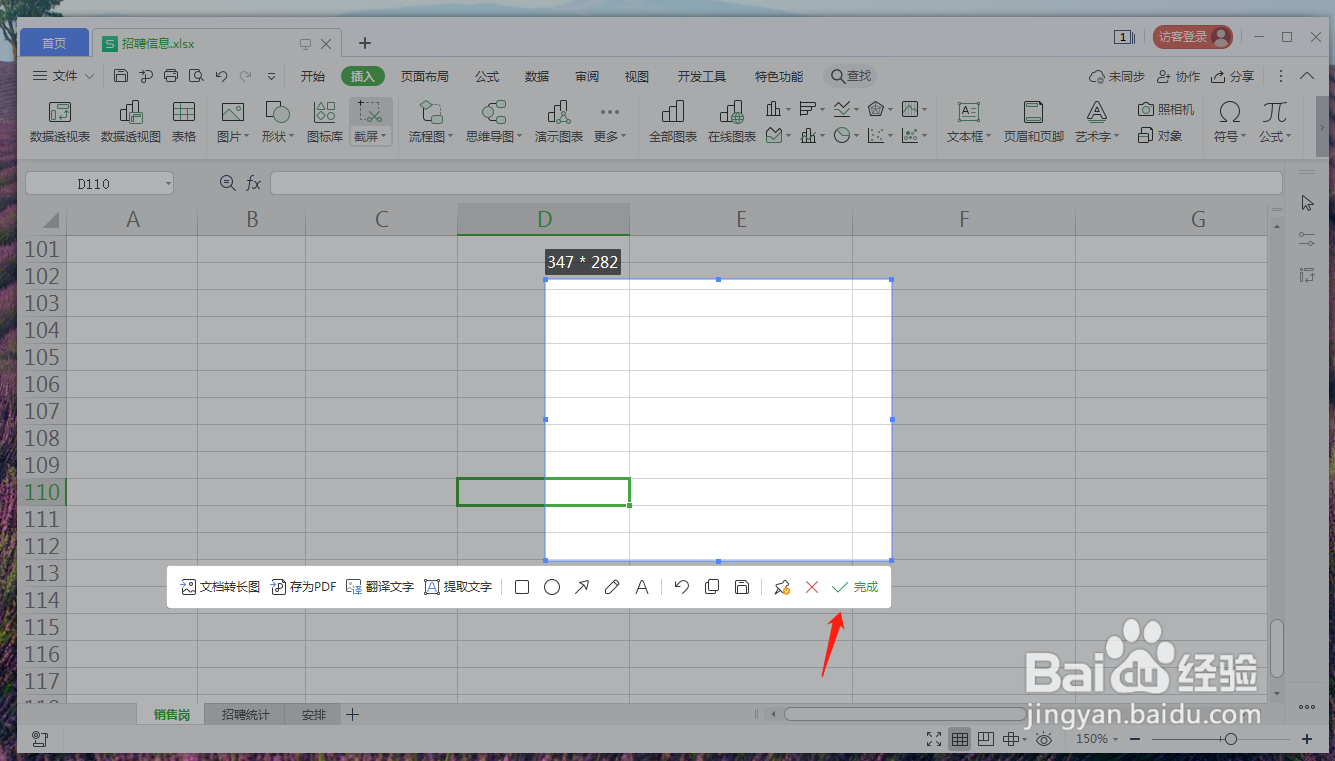Pin the screenshot to screen
Image resolution: width=1335 pixels, height=761 pixels.
coord(782,587)
